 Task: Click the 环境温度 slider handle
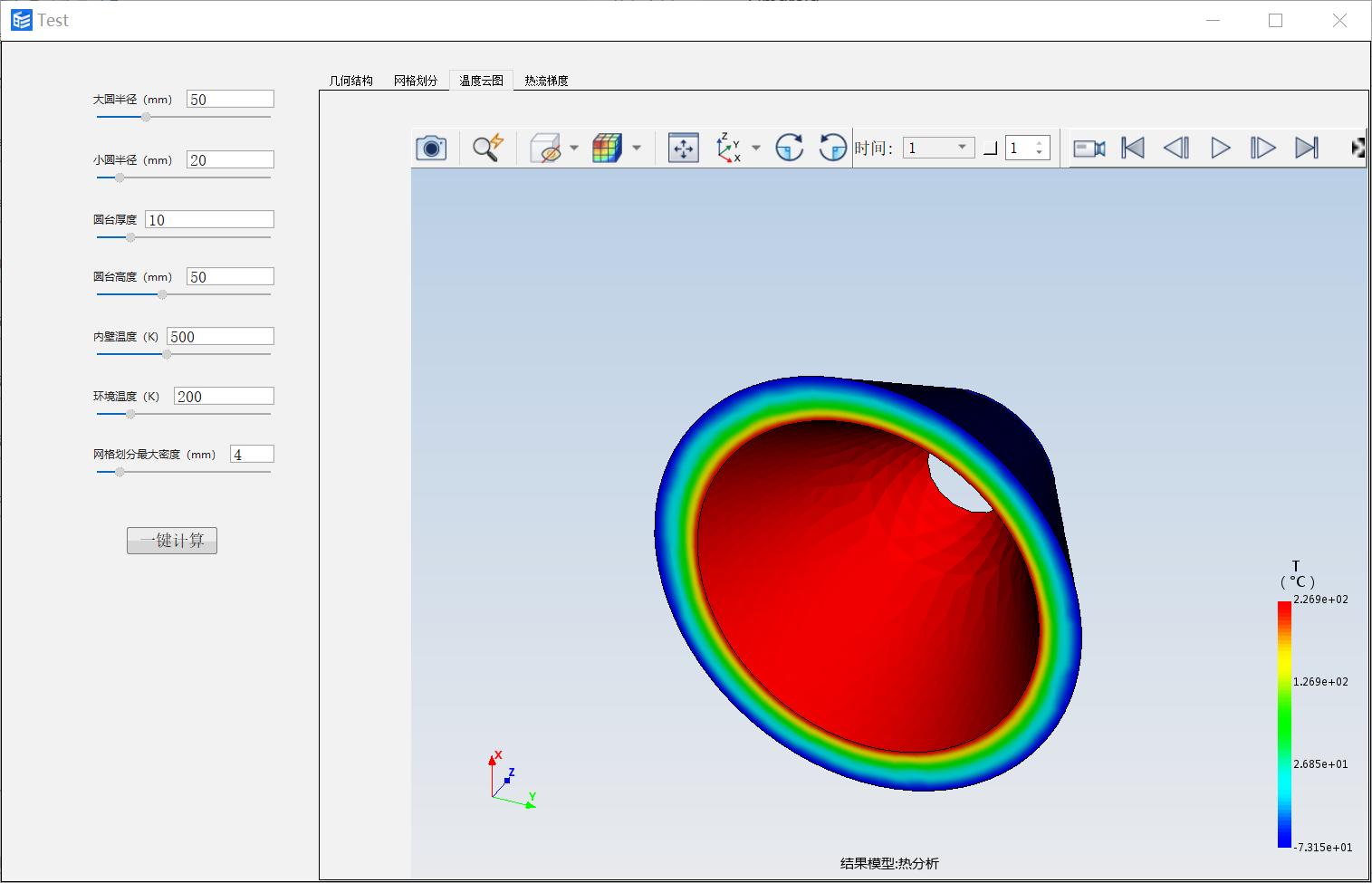130,414
